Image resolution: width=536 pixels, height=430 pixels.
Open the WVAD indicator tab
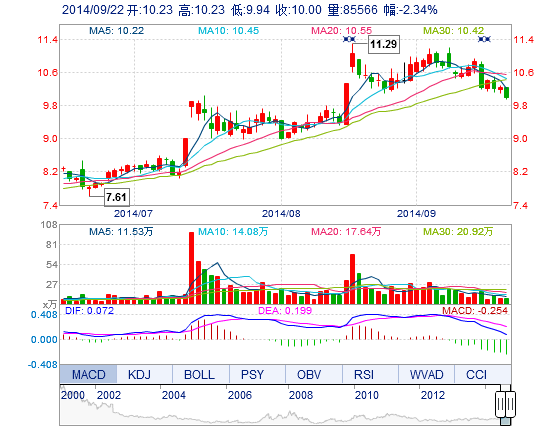(426, 374)
